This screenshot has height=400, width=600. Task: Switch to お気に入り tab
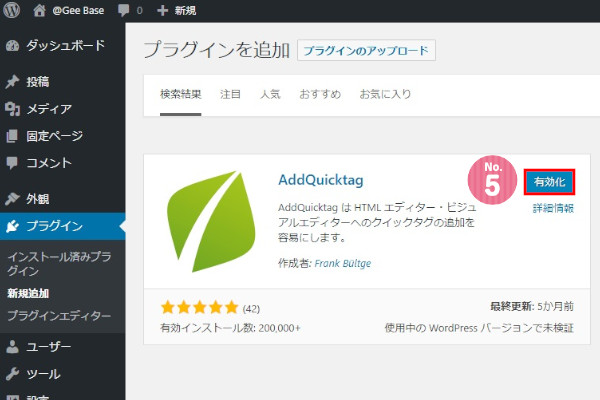(385, 94)
